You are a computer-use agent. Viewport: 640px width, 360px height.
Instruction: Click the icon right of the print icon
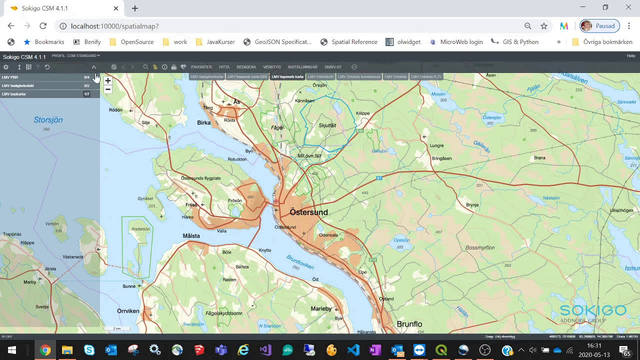[x=183, y=67]
